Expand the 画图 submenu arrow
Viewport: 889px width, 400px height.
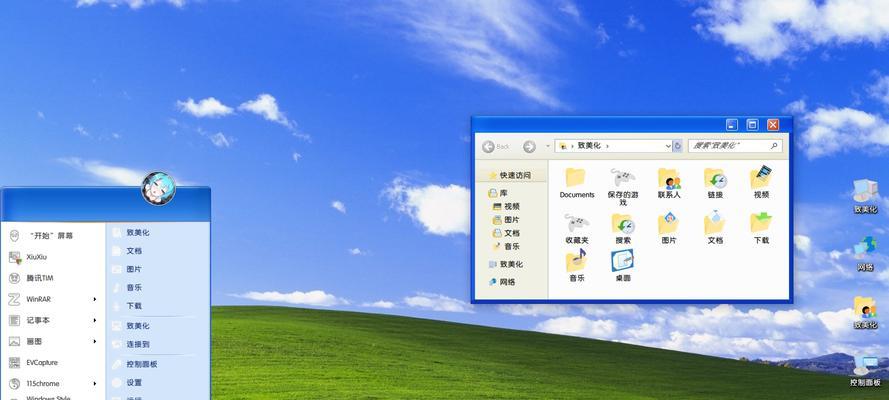click(95, 342)
